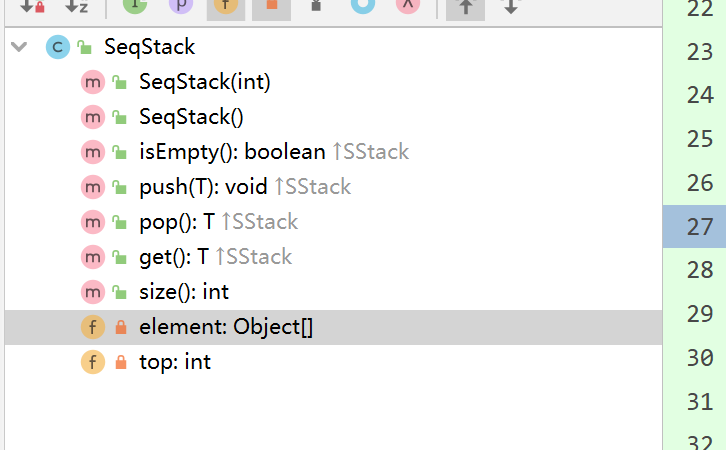
Task: Enable autoscroll to source arrow
Action: point(461,6)
